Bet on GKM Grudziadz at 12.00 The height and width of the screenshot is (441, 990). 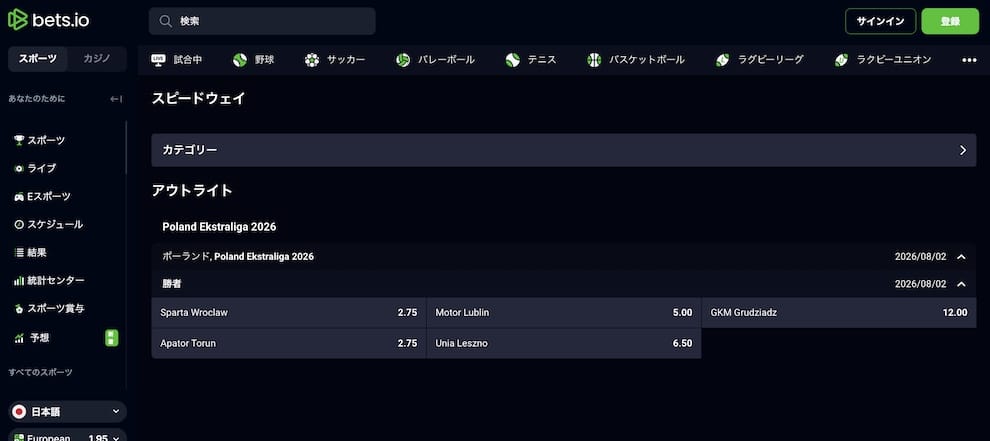(839, 313)
